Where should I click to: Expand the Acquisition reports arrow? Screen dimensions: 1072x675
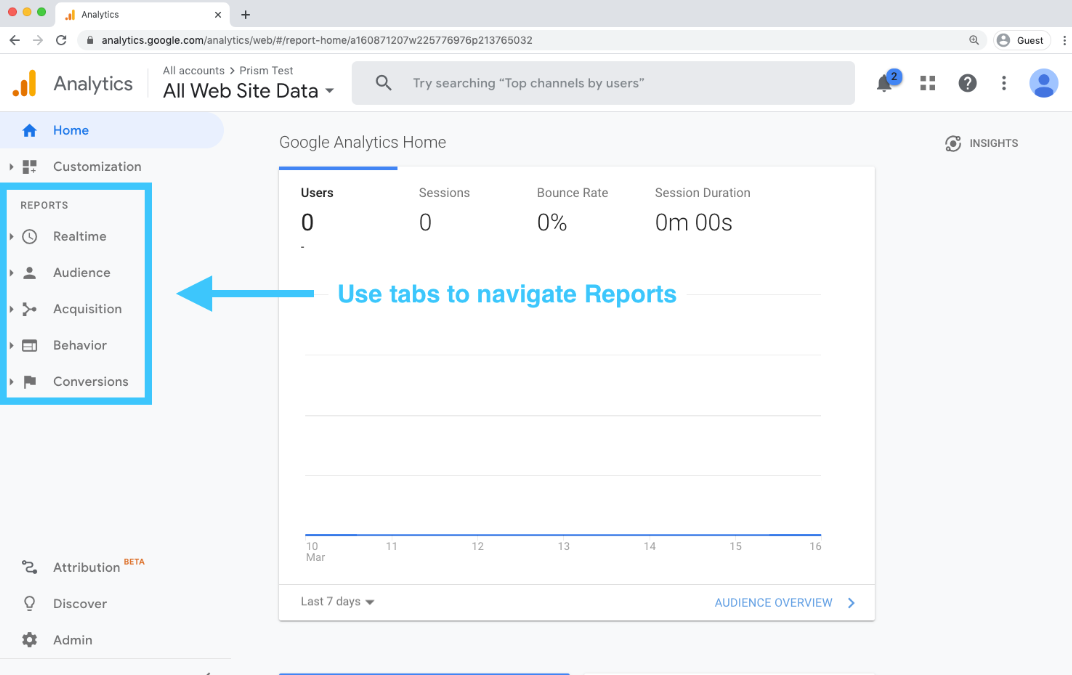tap(11, 309)
